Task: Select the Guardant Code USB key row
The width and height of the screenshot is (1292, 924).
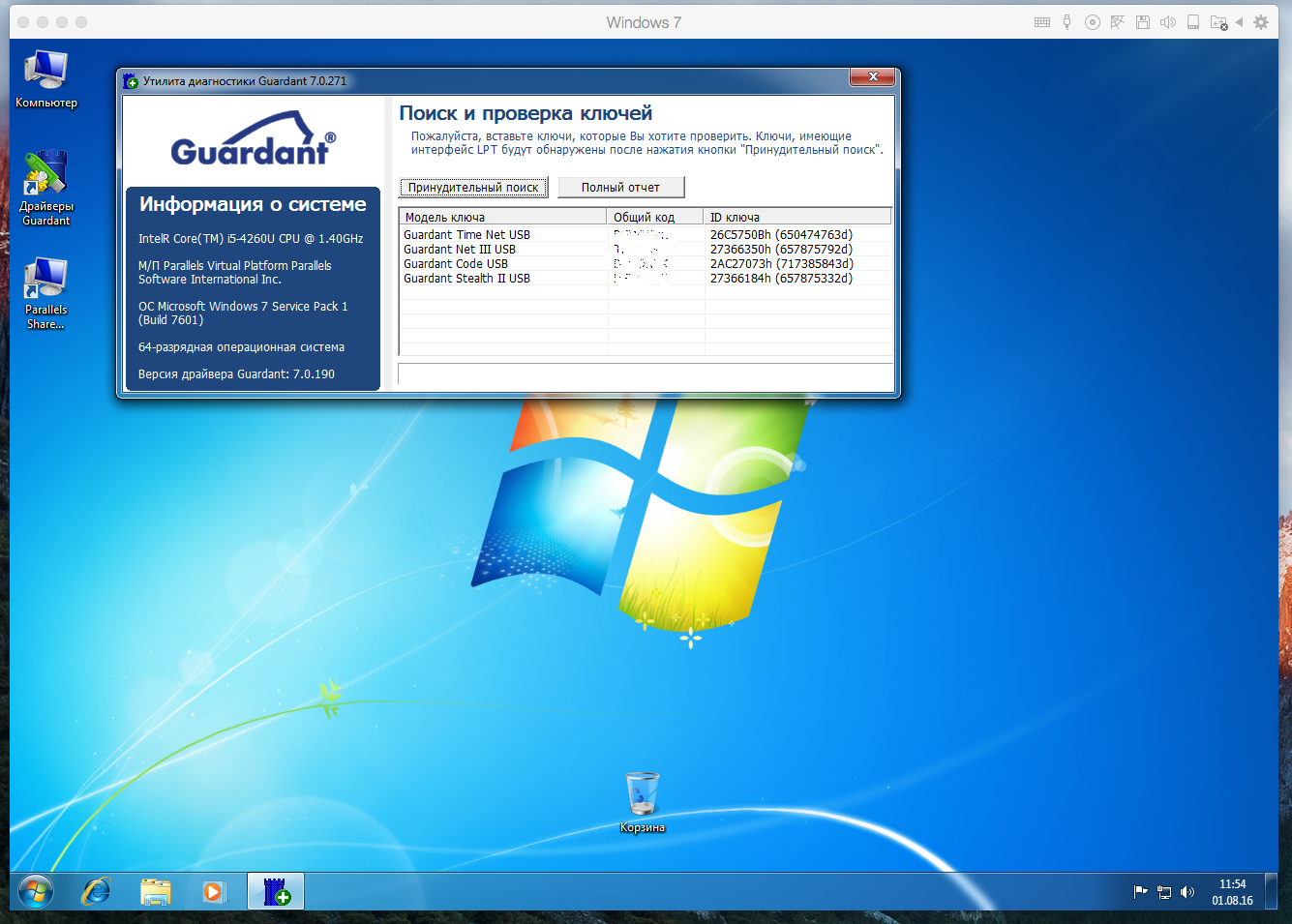Action: 456,264
